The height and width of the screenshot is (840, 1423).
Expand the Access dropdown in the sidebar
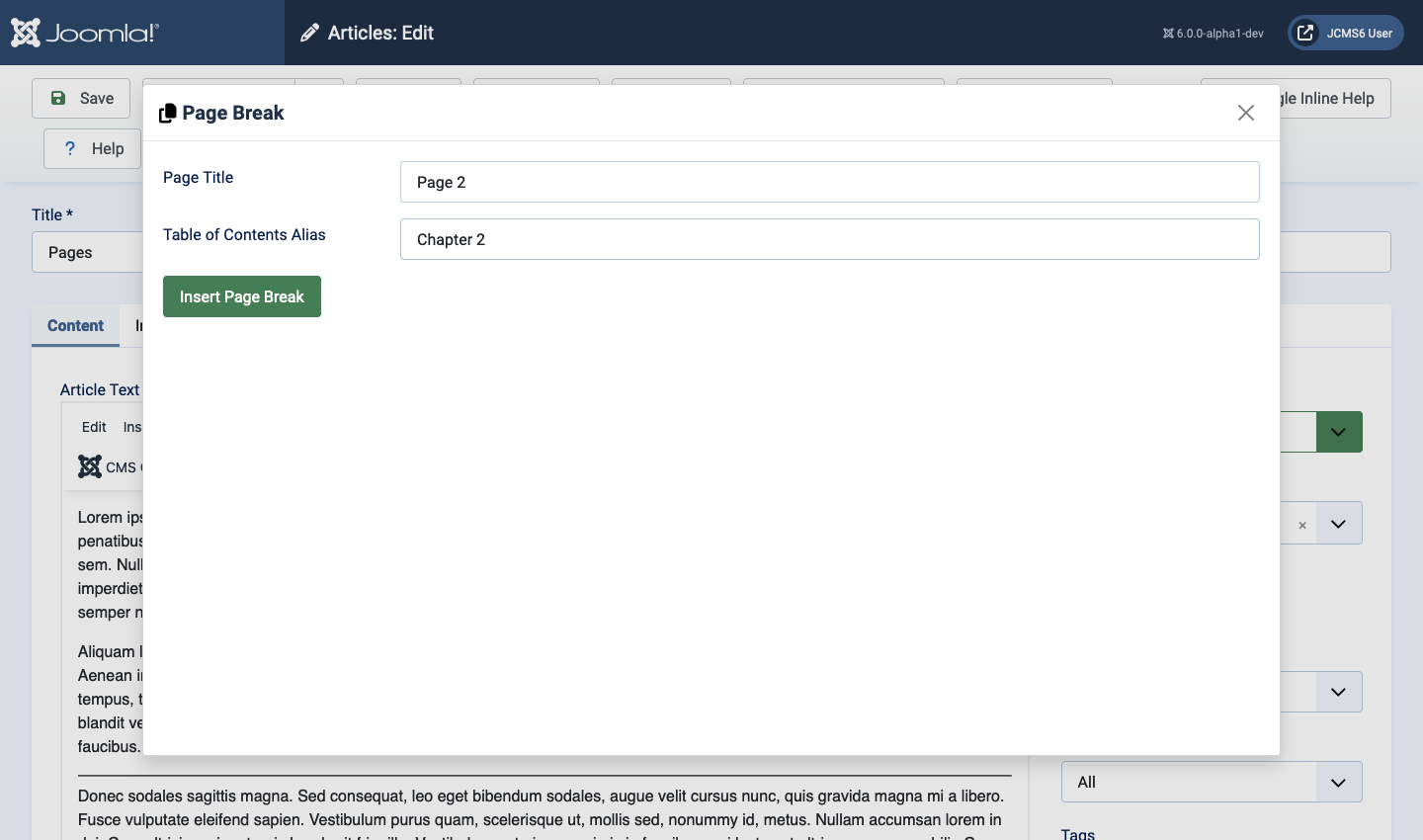click(1339, 692)
